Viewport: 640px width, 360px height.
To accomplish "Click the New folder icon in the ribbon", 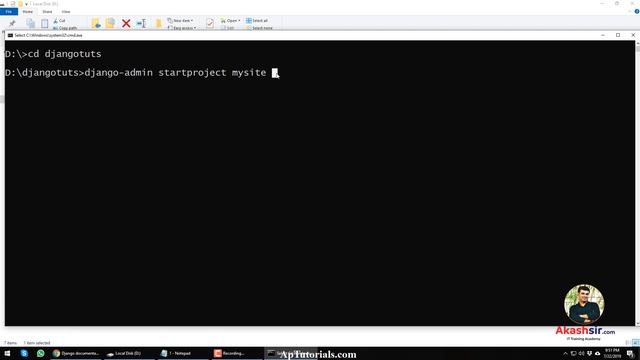I will [158, 23].
